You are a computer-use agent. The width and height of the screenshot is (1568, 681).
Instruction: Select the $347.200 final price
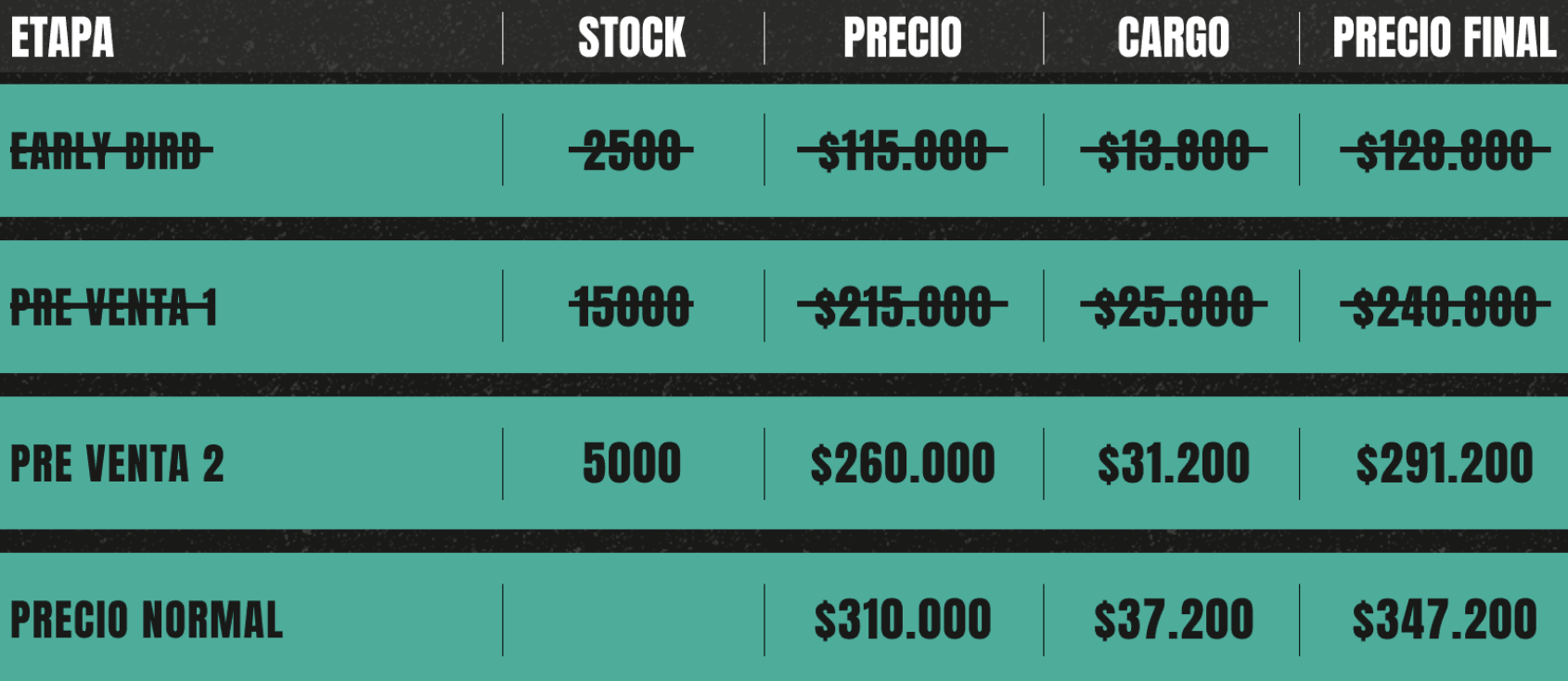(x=1444, y=620)
